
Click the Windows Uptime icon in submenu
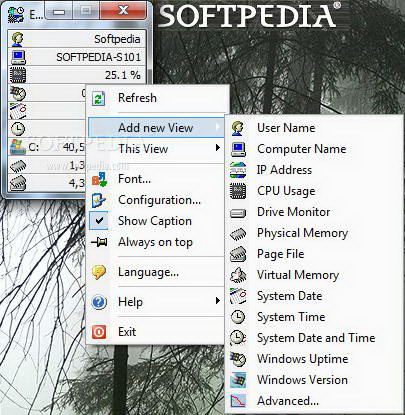(x=238, y=359)
